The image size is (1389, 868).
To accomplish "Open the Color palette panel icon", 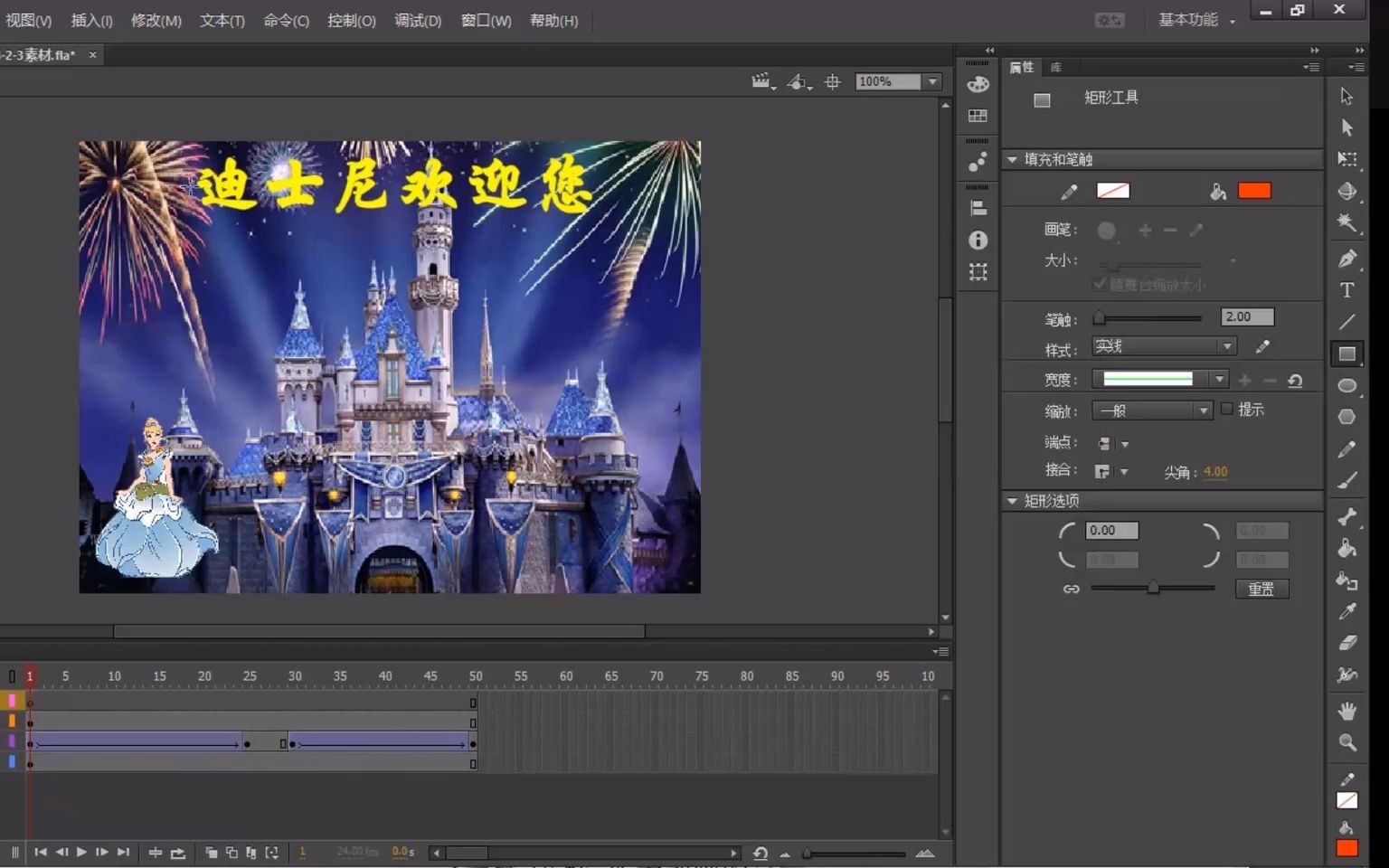I will click(x=978, y=84).
